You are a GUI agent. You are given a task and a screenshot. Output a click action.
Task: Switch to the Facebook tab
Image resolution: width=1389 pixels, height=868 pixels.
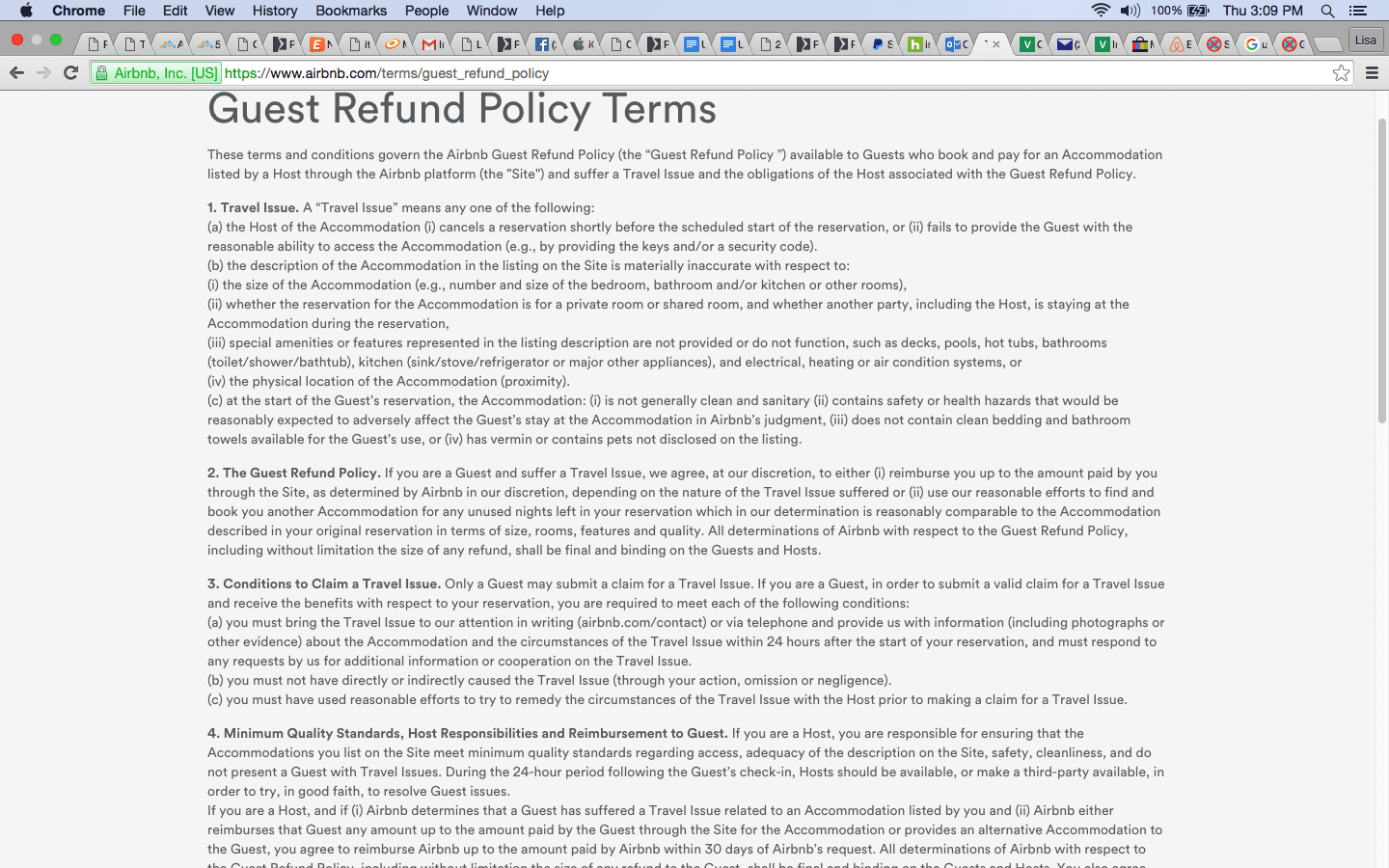(x=545, y=44)
